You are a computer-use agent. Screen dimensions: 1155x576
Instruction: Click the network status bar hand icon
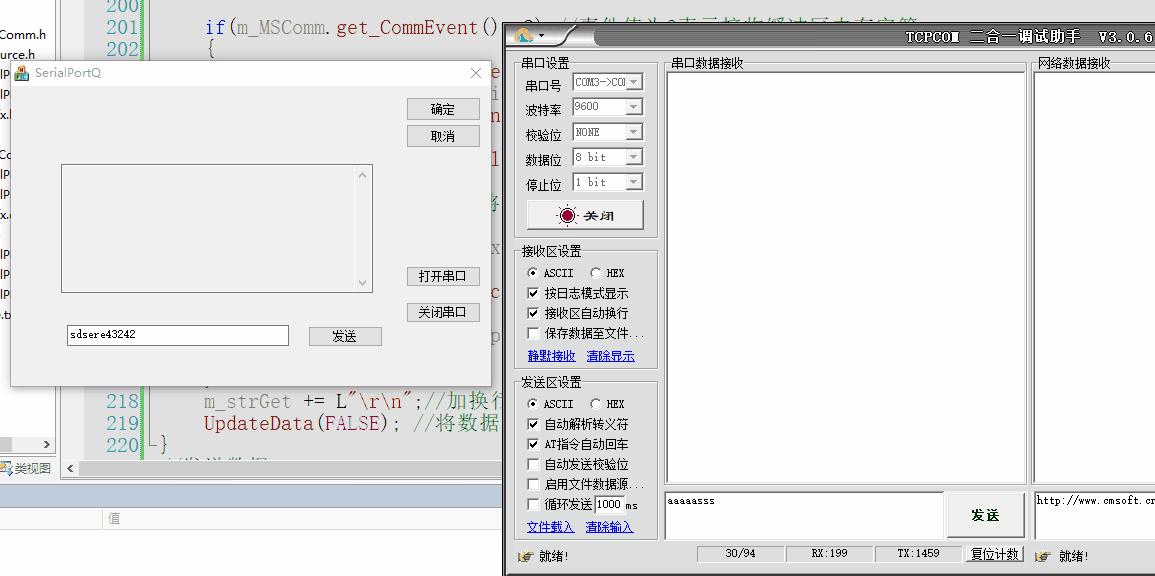click(1044, 556)
